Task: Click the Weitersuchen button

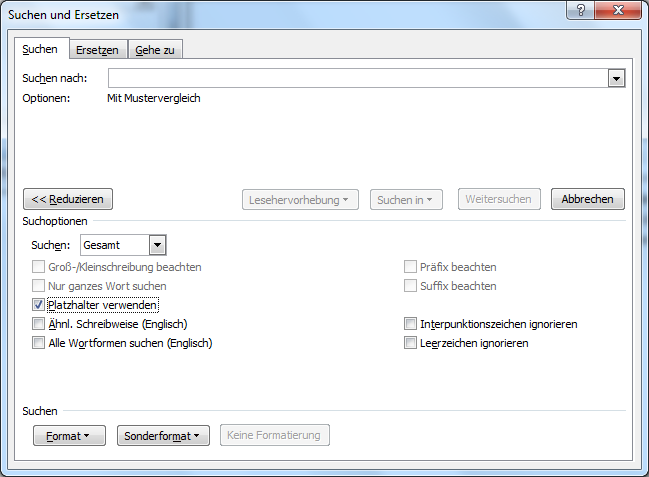Action: point(500,199)
